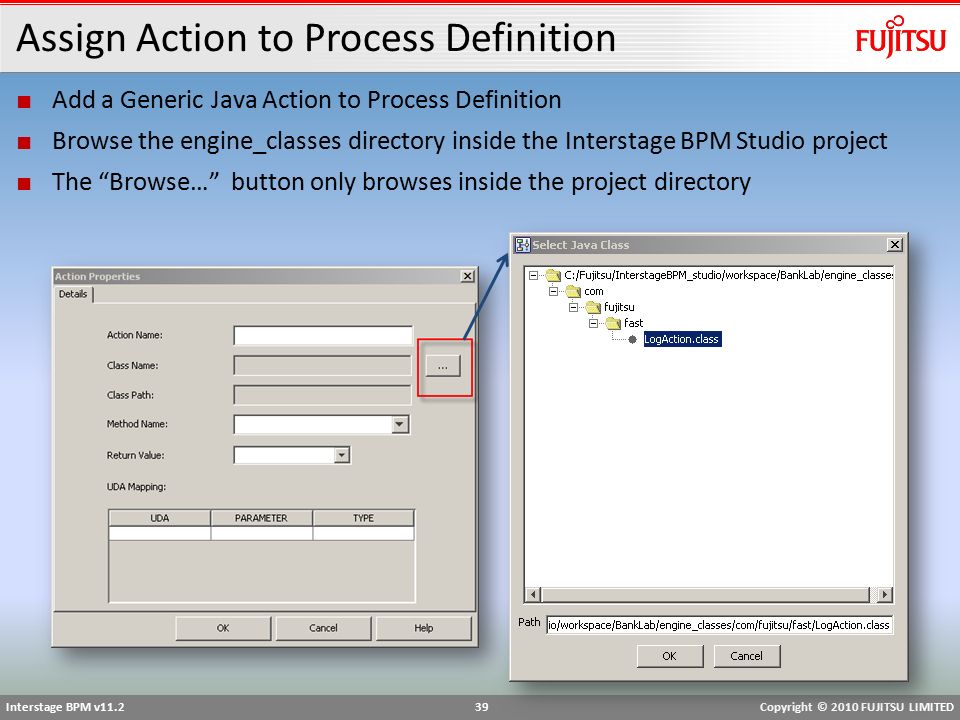Focus the Action Name input field
960x720 pixels.
pyautogui.click(x=323, y=336)
